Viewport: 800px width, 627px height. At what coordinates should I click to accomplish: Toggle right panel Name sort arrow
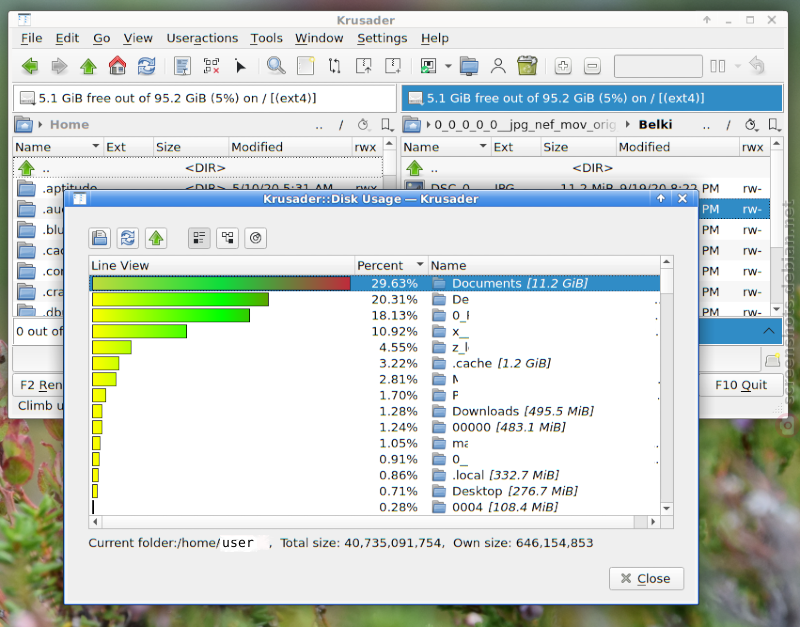pyautogui.click(x=483, y=146)
